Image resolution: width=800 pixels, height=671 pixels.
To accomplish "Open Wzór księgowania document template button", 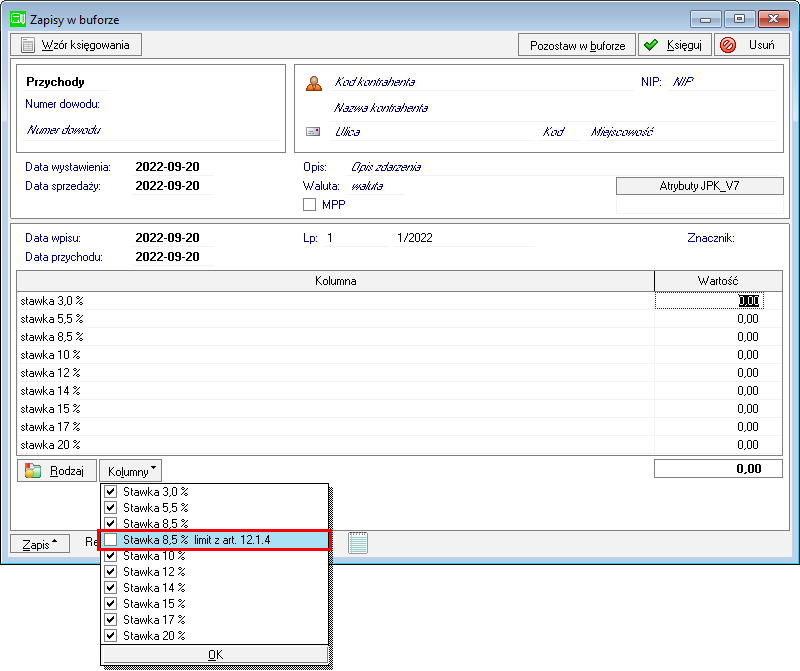I will (x=76, y=45).
